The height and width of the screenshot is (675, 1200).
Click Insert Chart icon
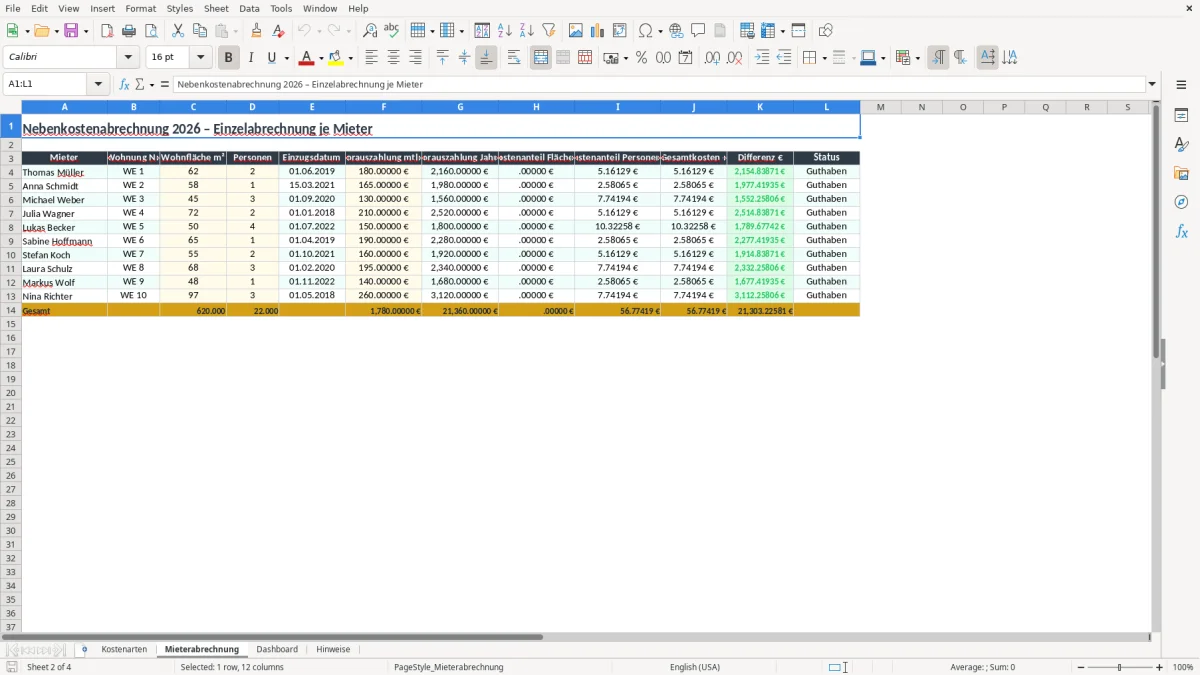tap(598, 31)
